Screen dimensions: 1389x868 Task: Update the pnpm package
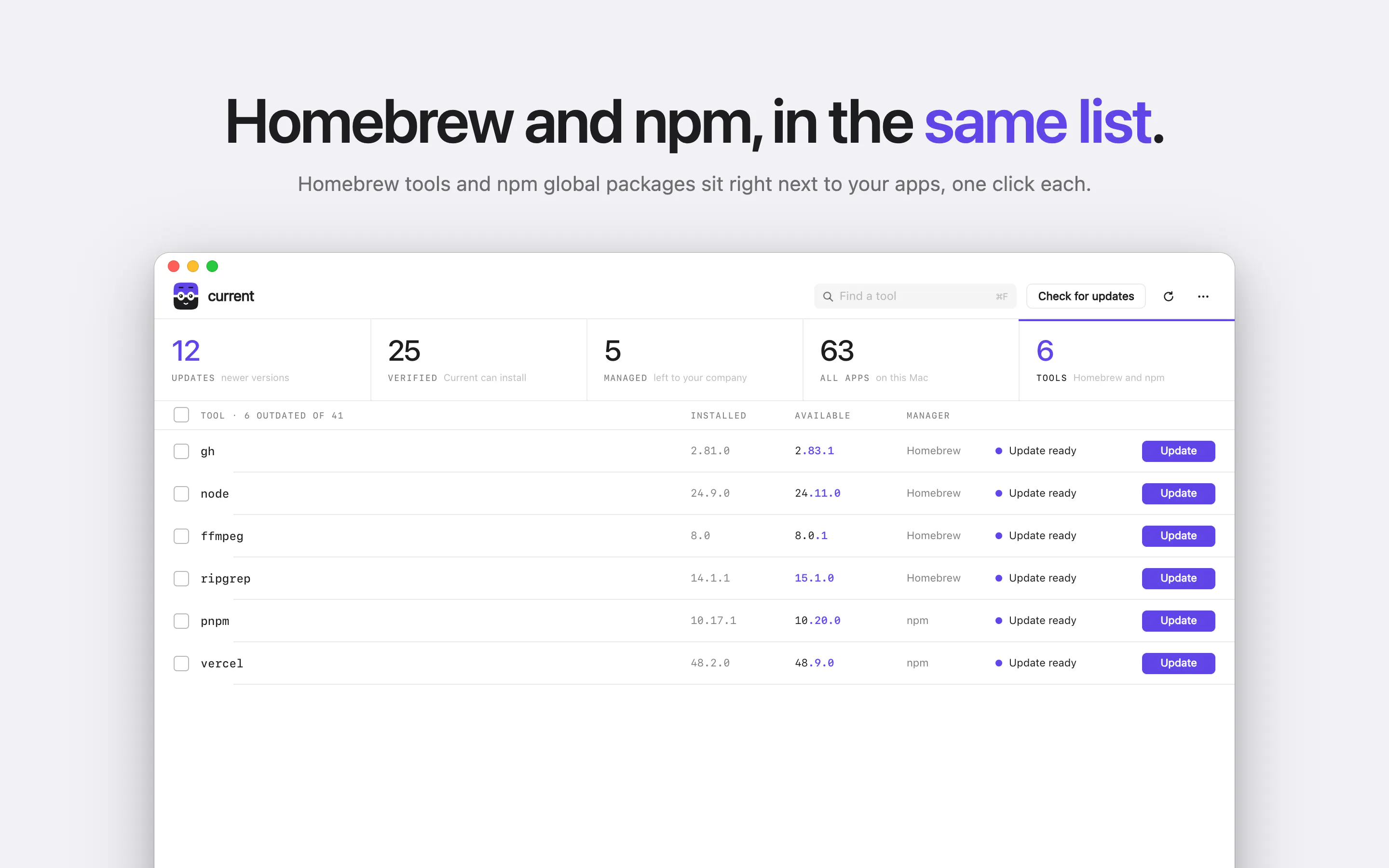(x=1178, y=621)
